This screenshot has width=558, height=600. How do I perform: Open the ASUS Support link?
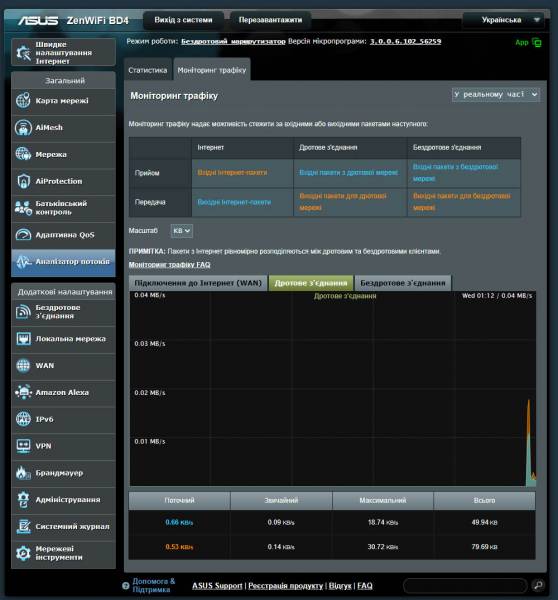pos(217,586)
